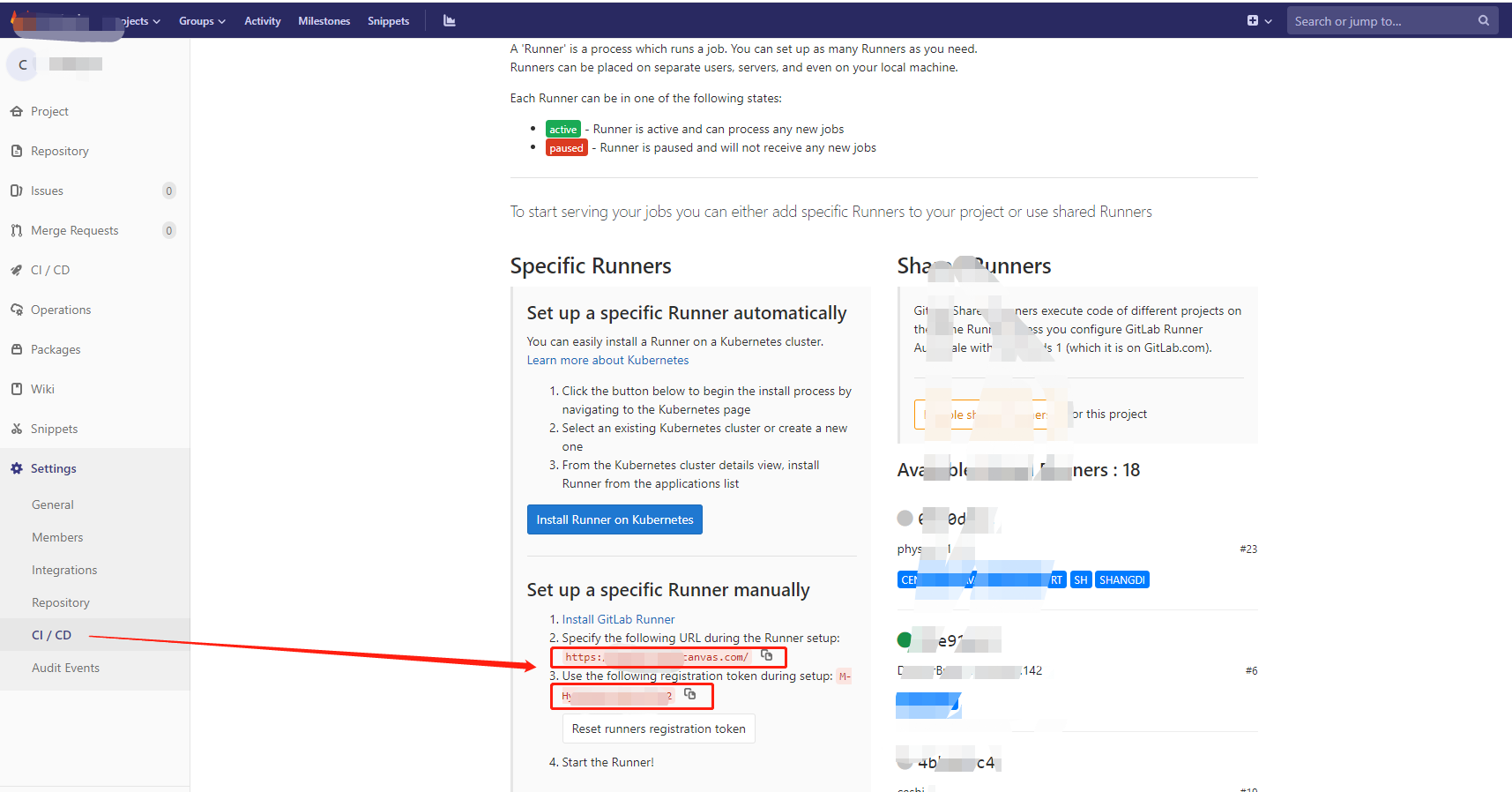This screenshot has height=792, width=1512.
Task: Click the red paused status label
Action: pyautogui.click(x=567, y=147)
